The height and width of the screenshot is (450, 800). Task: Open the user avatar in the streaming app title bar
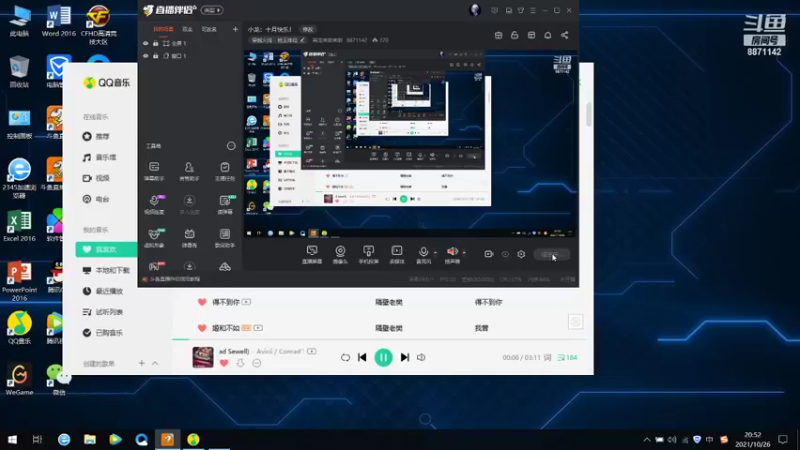[474, 10]
